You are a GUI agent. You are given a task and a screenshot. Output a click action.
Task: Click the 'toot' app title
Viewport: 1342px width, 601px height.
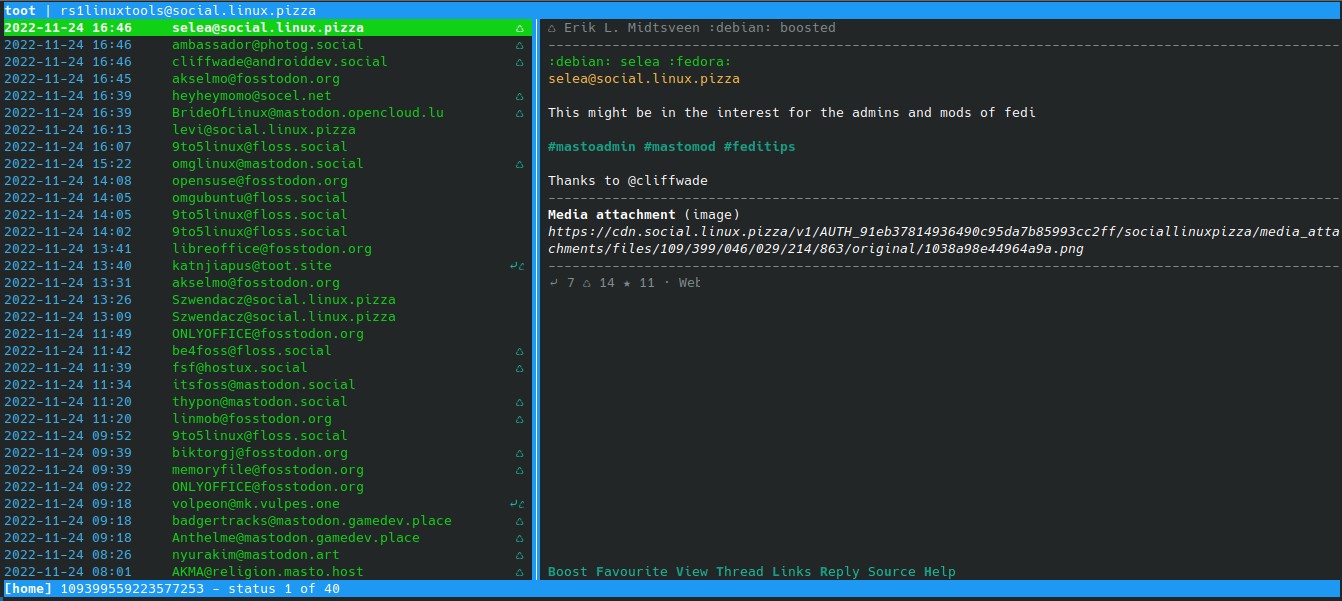(20, 11)
